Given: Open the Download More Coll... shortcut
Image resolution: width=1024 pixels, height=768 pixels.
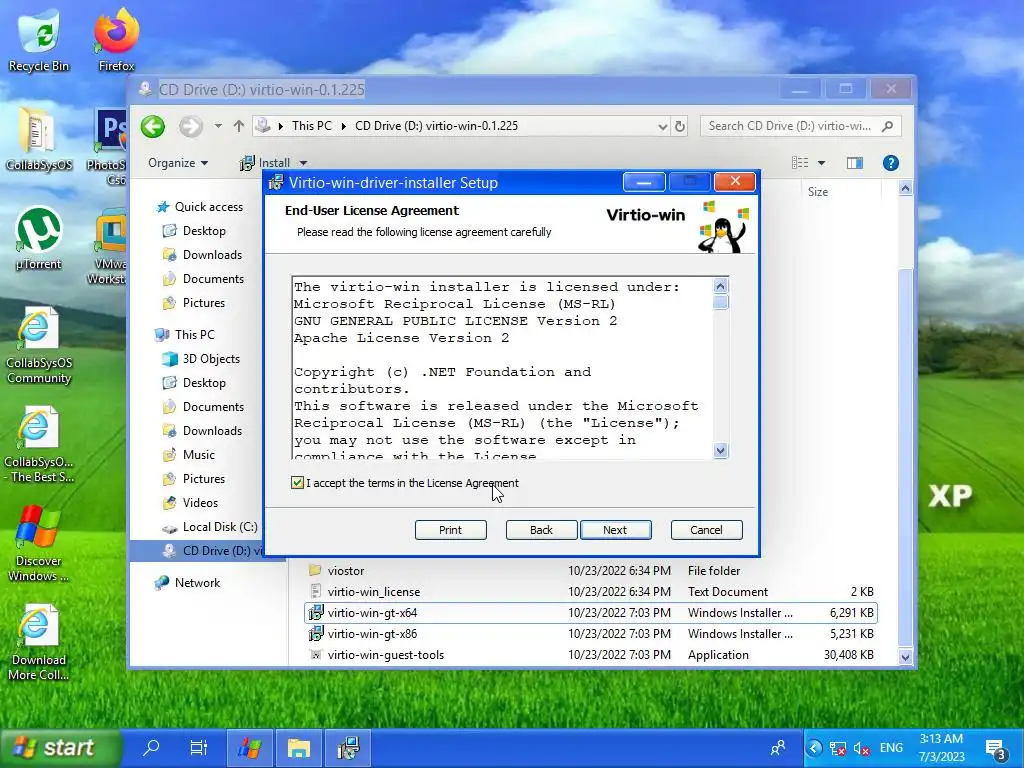Looking at the screenshot, I should (x=39, y=643).
